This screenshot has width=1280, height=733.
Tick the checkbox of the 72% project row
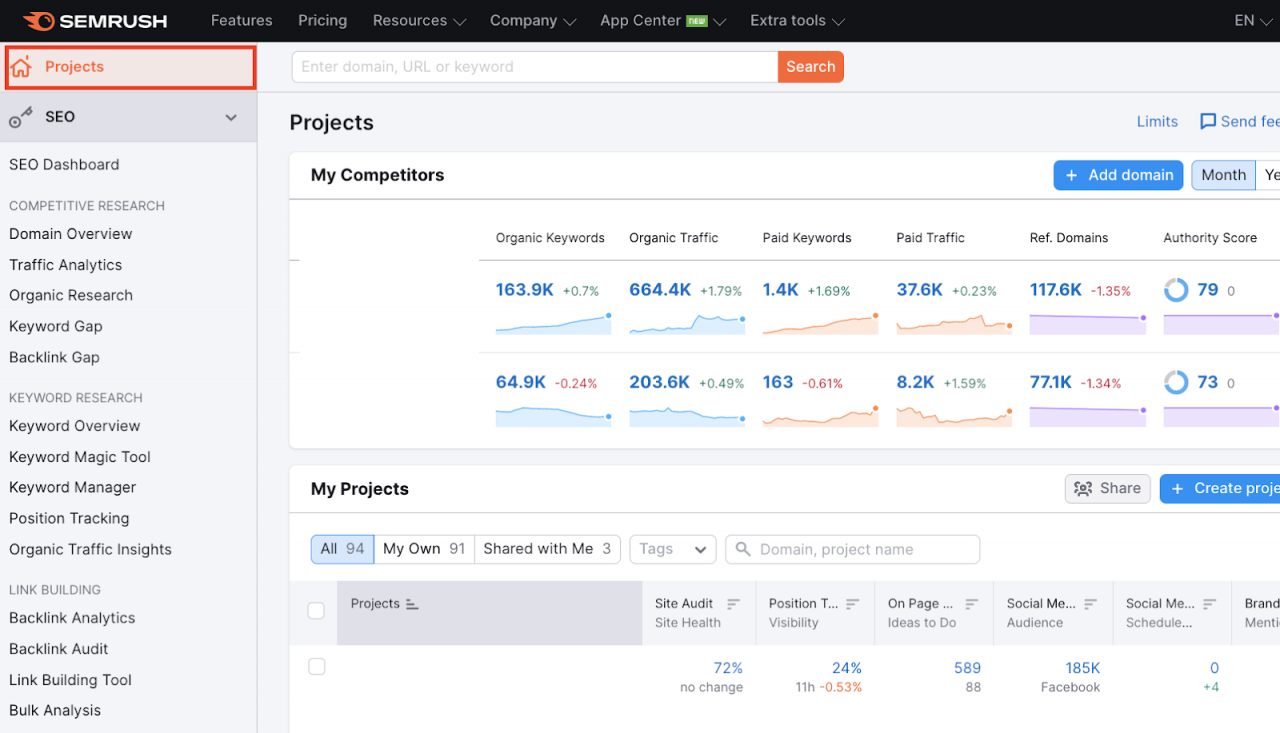[x=317, y=667]
